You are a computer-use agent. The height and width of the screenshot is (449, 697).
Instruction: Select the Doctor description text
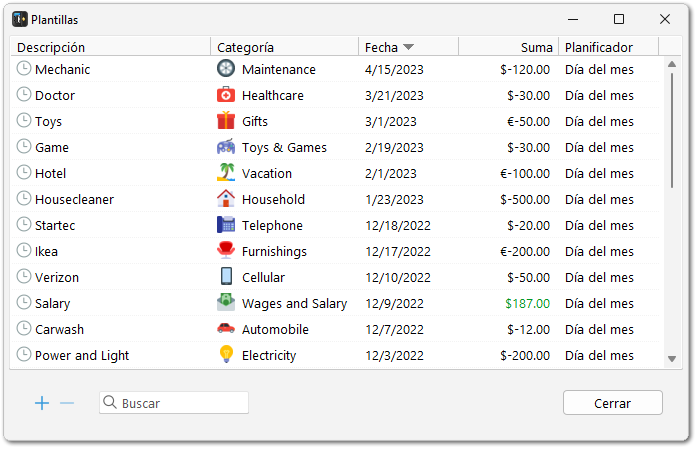coord(55,95)
